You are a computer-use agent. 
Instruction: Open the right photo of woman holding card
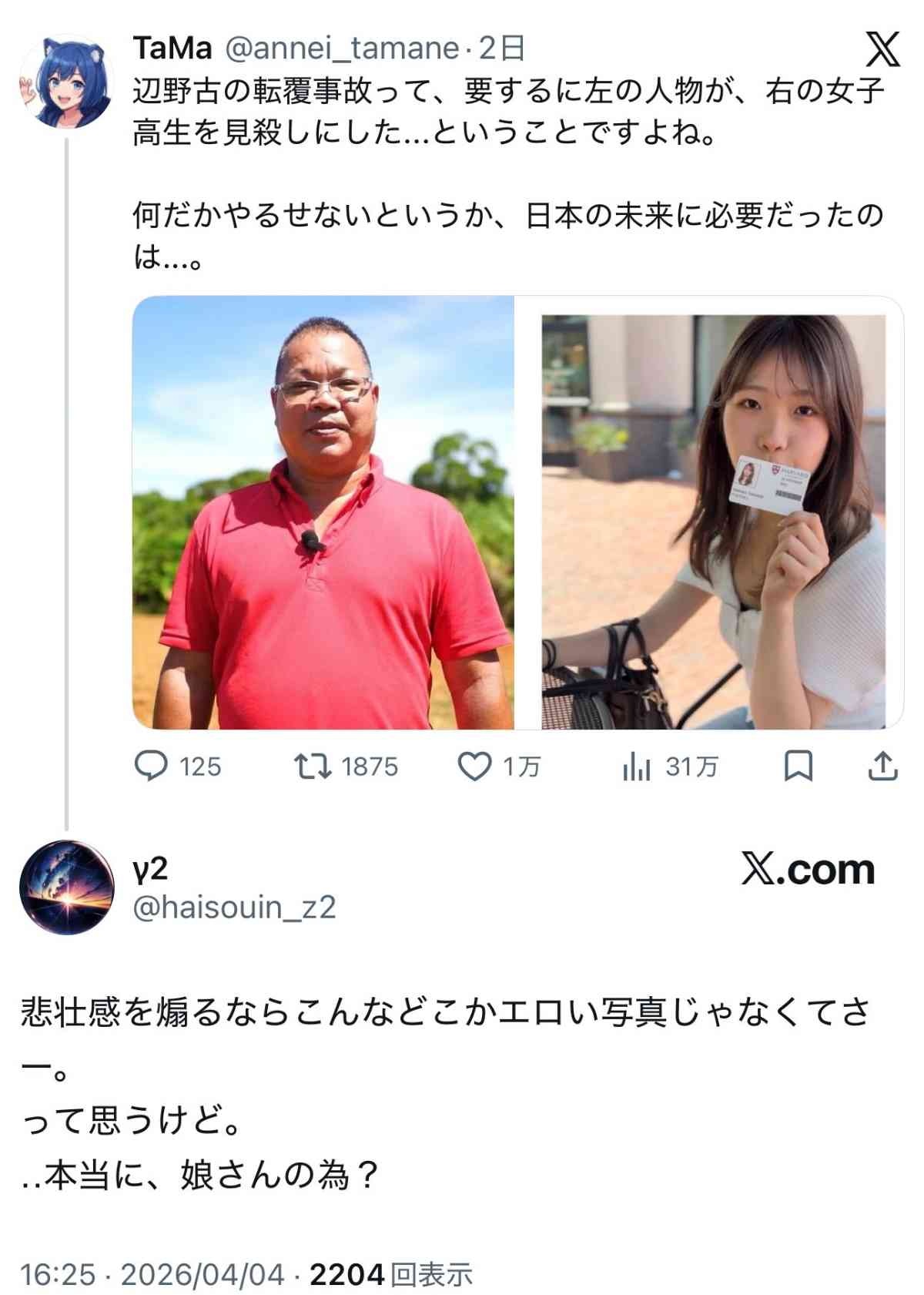pos(710,512)
